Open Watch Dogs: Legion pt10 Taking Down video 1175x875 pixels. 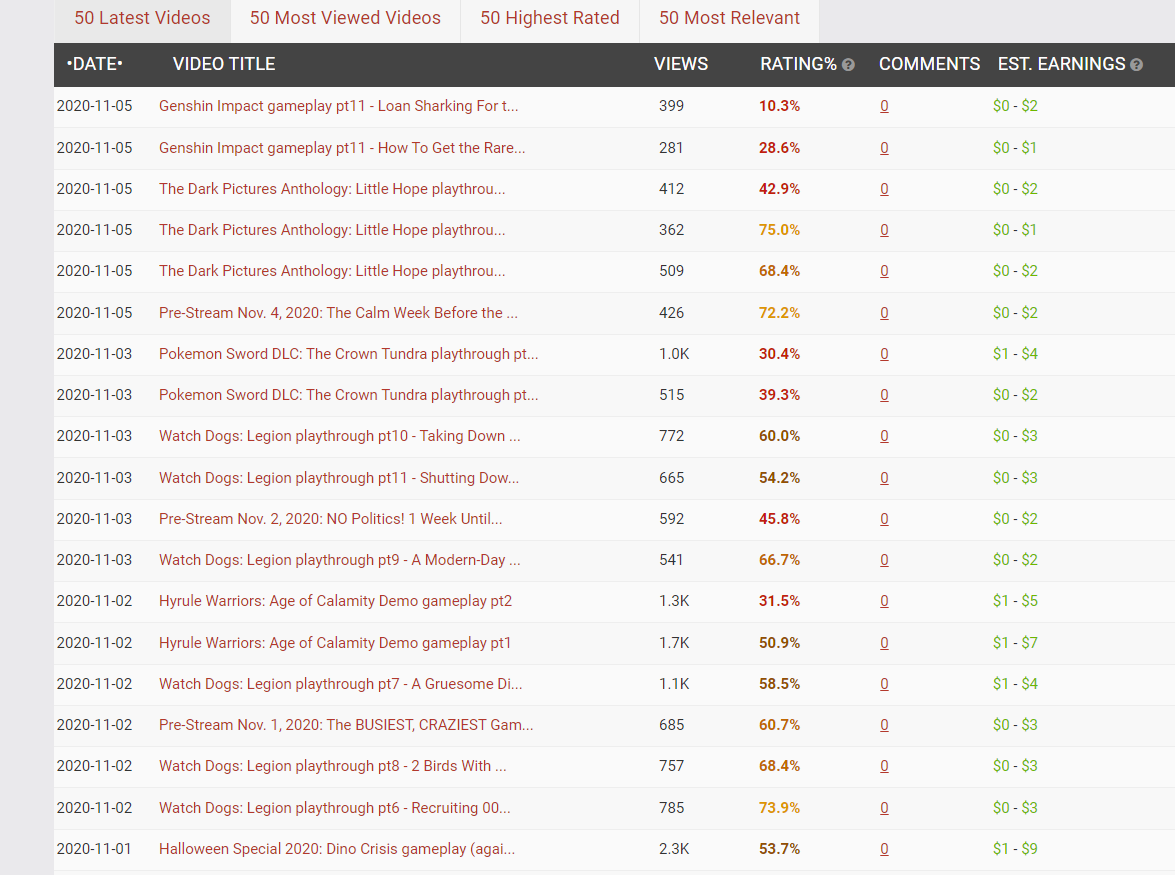pyautogui.click(x=339, y=436)
